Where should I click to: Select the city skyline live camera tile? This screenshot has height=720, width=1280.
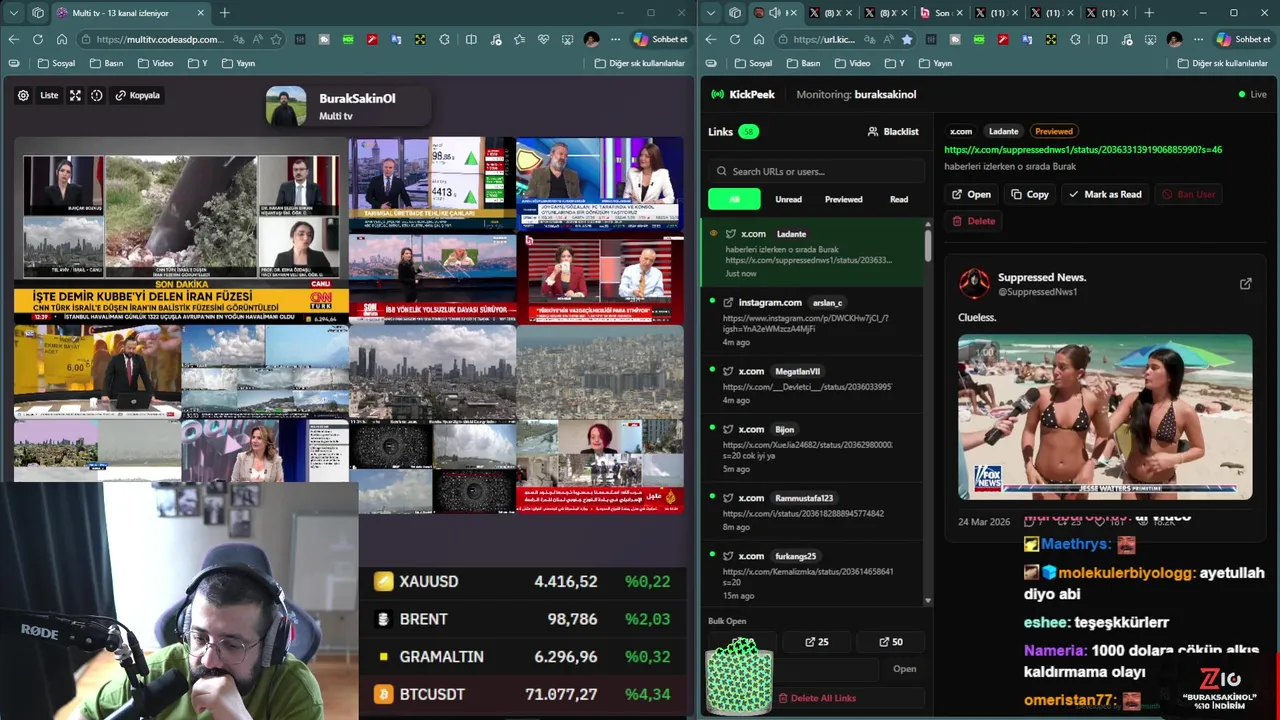coord(432,371)
